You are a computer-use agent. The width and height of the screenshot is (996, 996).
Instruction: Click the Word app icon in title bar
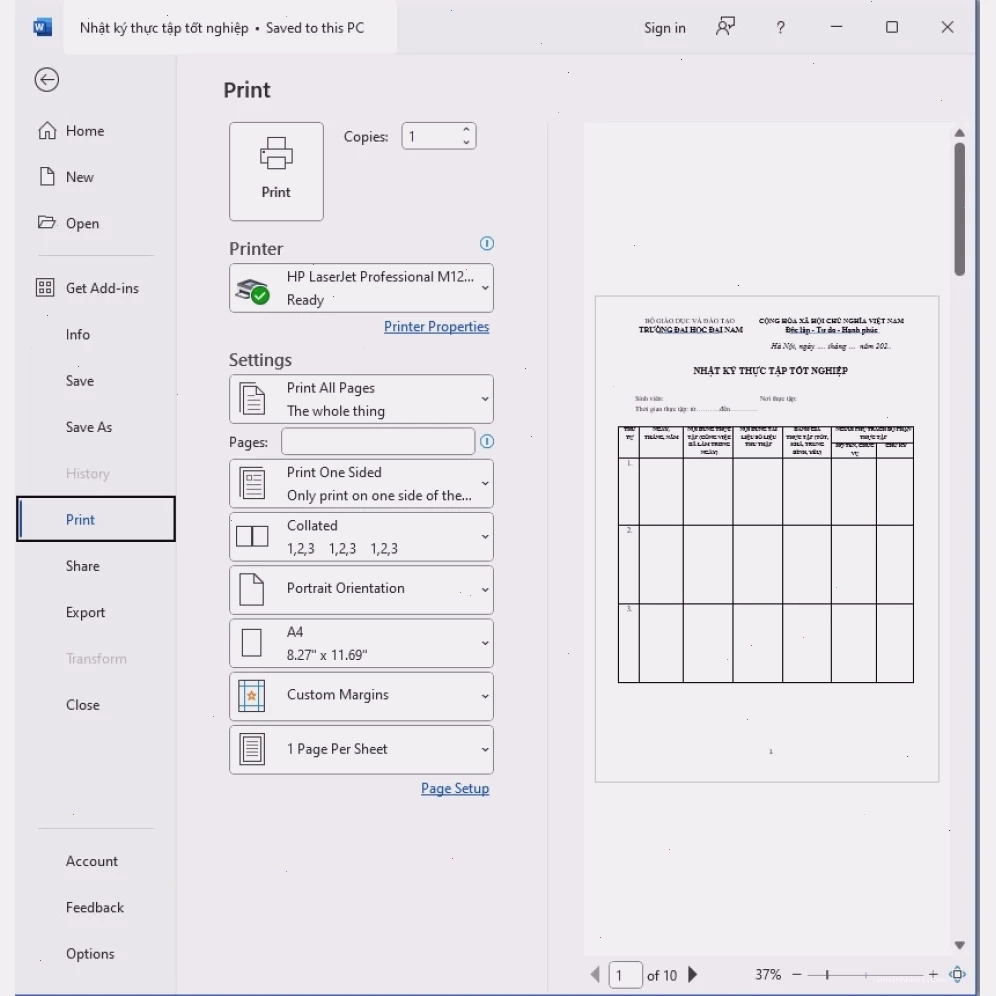pyautogui.click(x=42, y=27)
